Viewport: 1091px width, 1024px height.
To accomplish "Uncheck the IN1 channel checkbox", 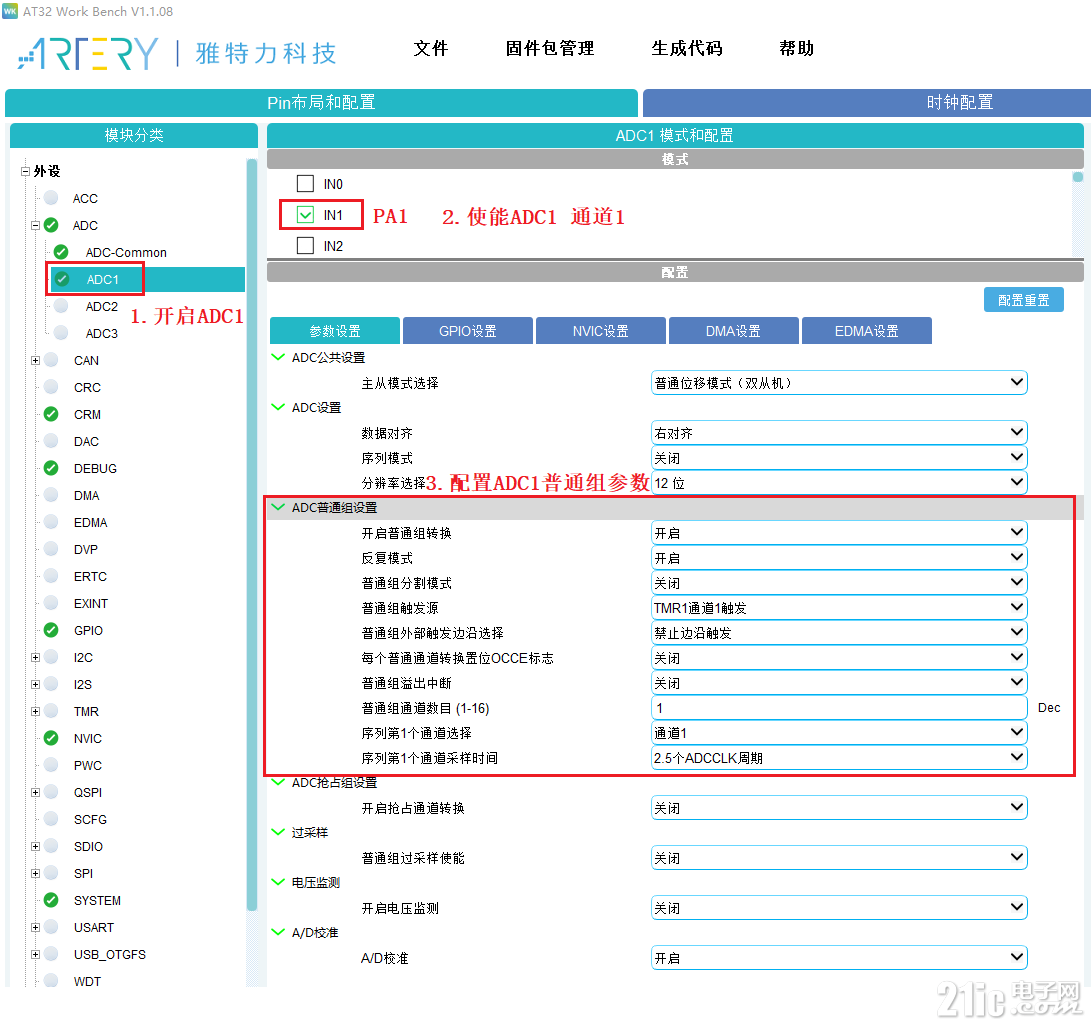I will [305, 215].
